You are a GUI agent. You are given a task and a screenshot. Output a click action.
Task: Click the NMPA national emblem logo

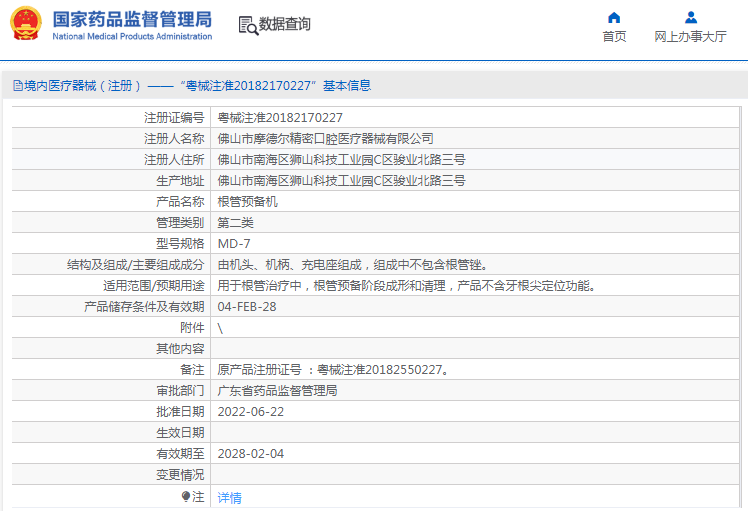tap(26, 24)
